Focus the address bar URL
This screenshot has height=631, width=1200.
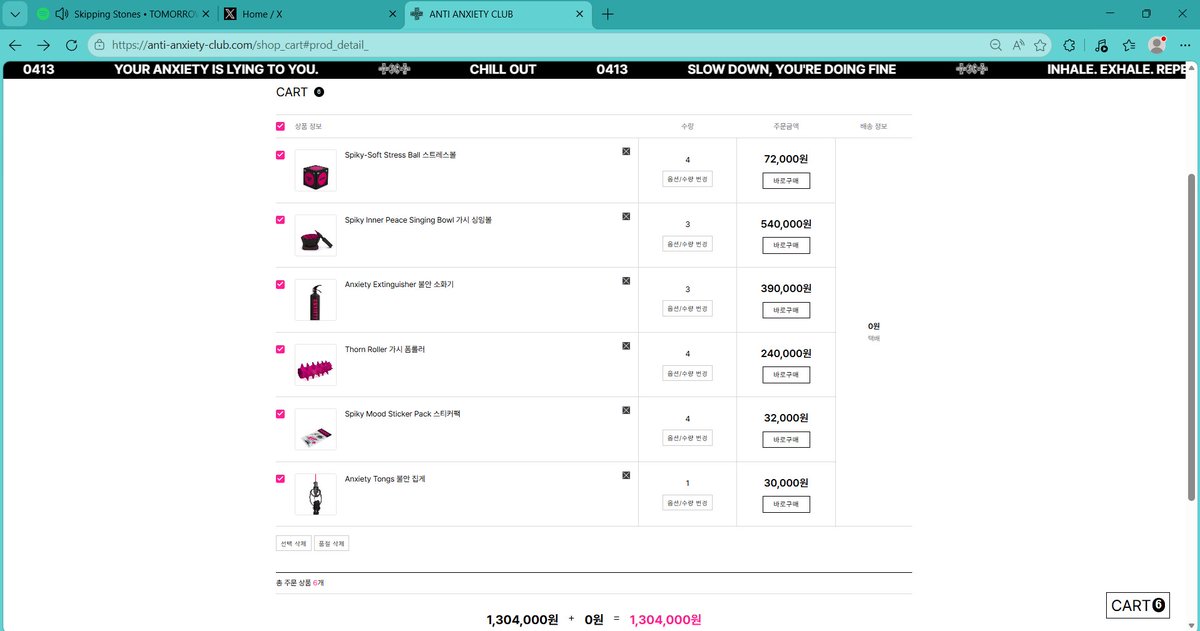240,45
